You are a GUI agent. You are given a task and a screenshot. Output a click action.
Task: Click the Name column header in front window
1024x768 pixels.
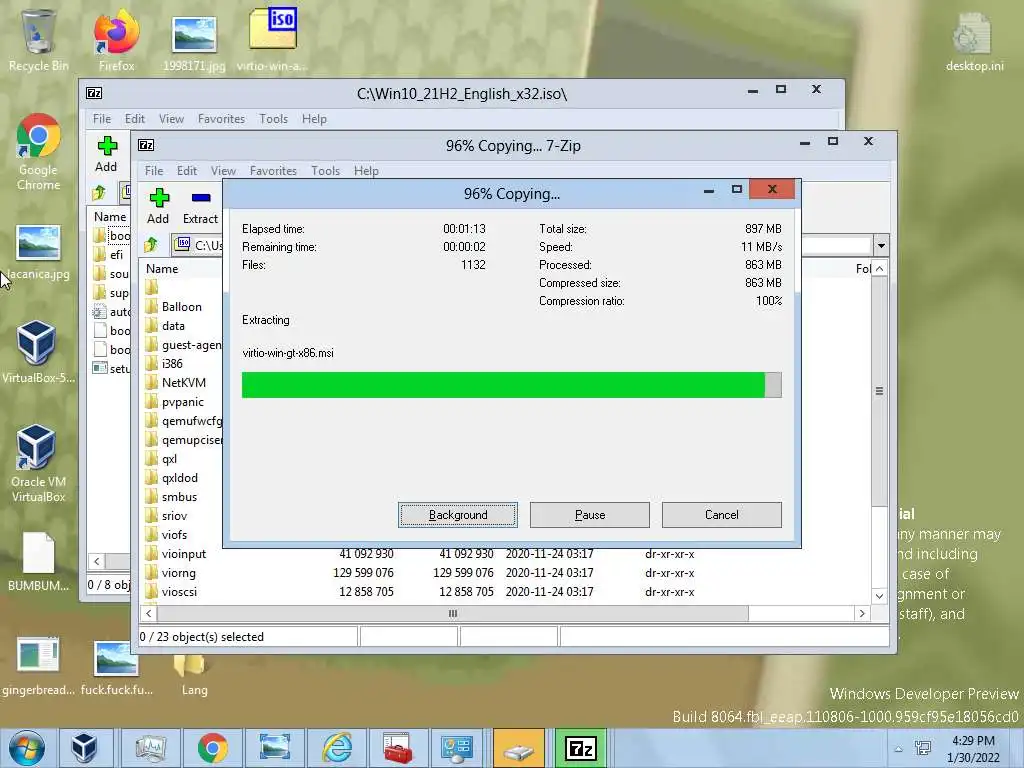pyautogui.click(x=162, y=268)
